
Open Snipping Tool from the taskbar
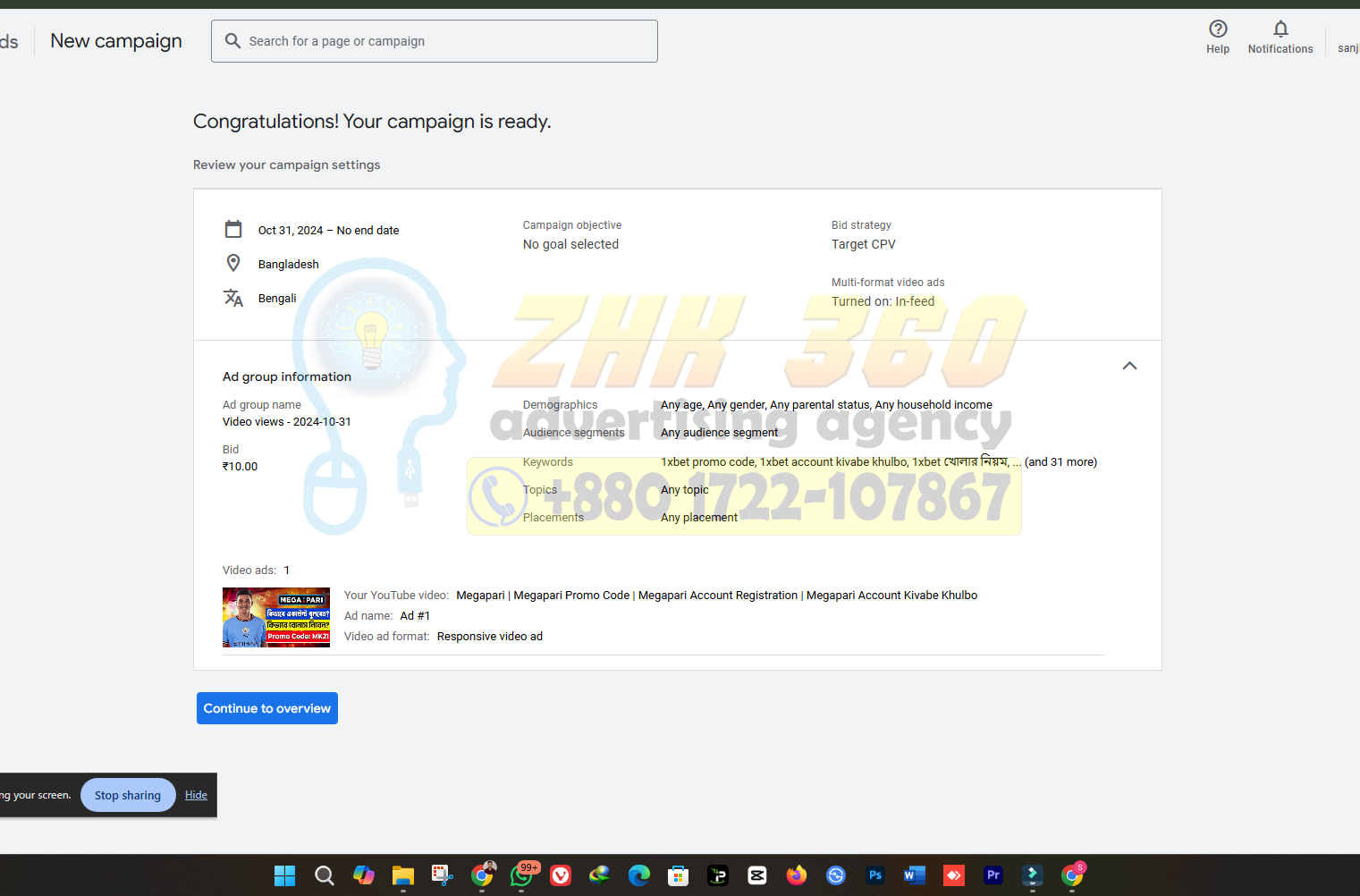443,875
